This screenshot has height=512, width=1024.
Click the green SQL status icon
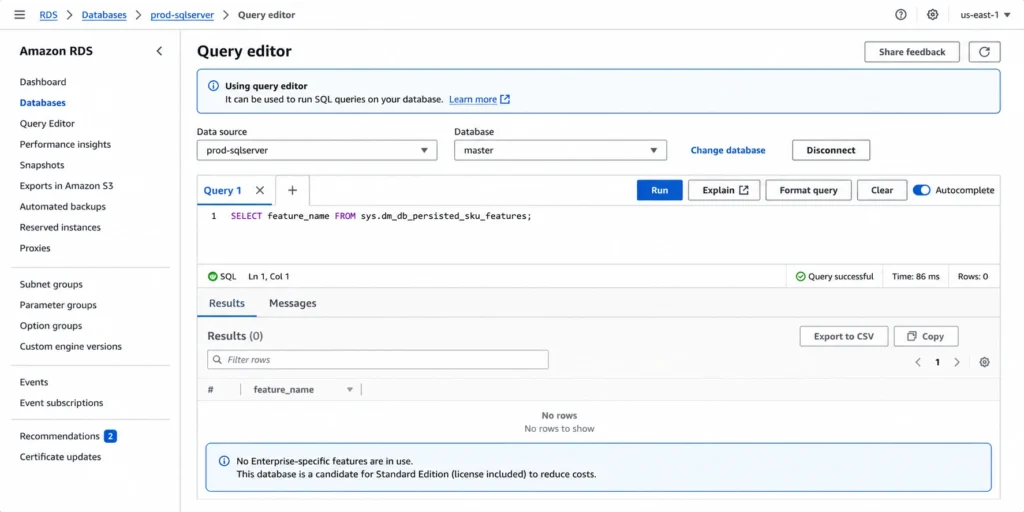click(x=212, y=276)
